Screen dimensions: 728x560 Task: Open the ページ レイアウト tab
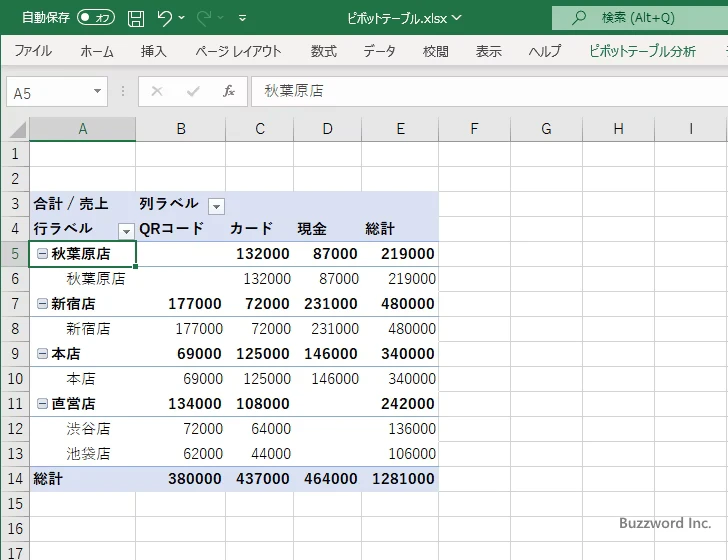point(238,51)
